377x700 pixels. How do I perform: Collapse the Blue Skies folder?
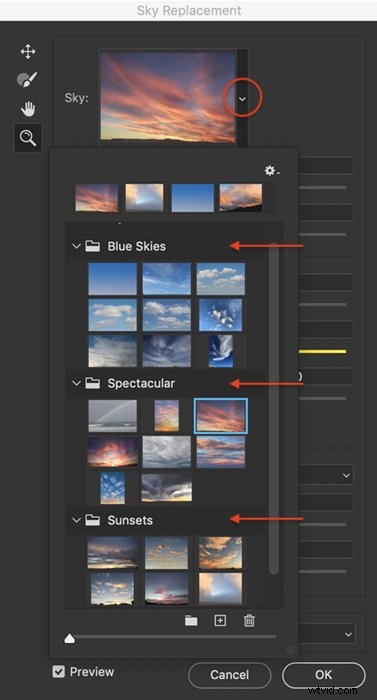[76, 246]
